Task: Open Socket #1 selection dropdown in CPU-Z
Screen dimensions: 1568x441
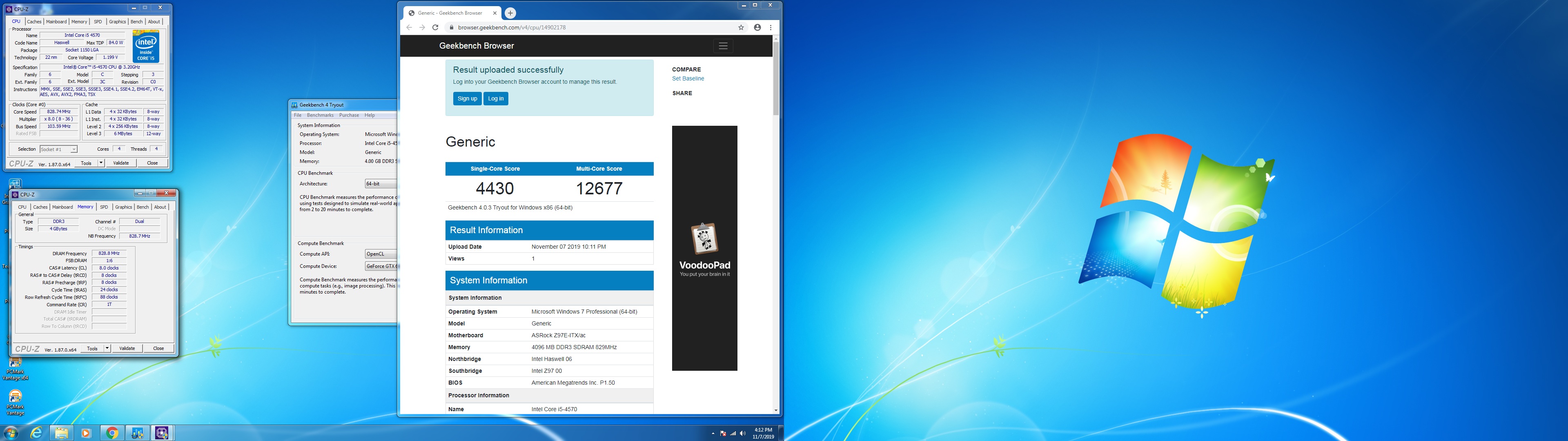Action: (58, 149)
